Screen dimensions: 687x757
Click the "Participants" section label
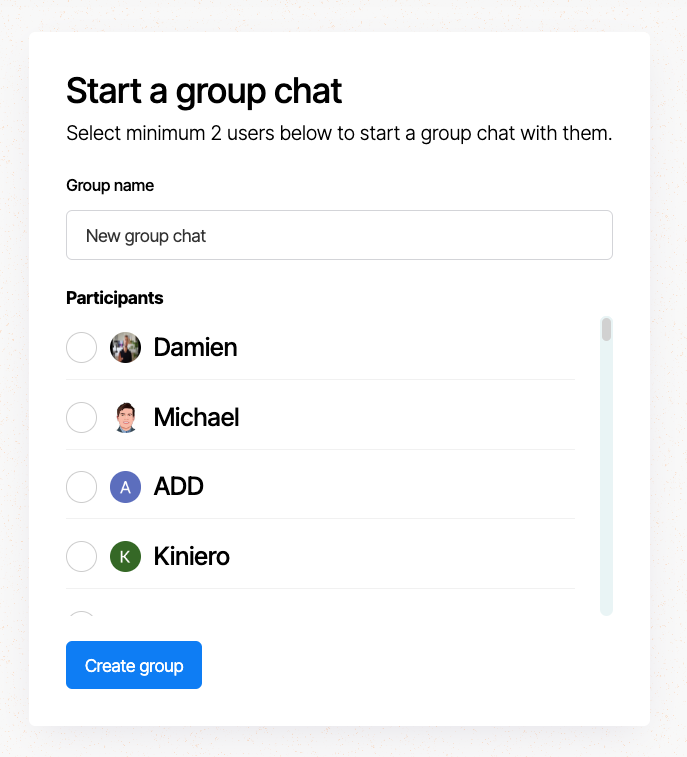point(114,298)
